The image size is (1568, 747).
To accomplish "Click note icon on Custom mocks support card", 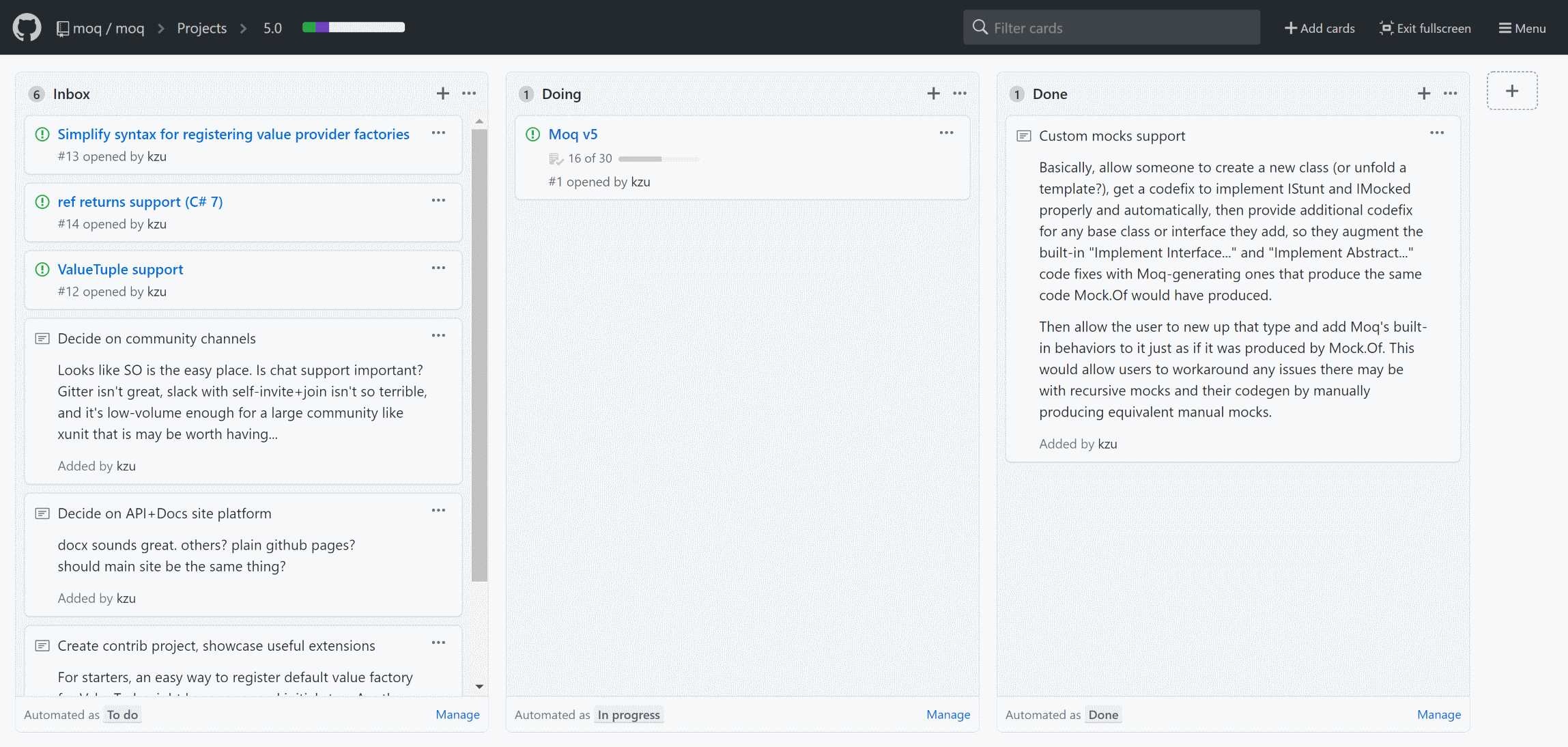I will click(1024, 136).
